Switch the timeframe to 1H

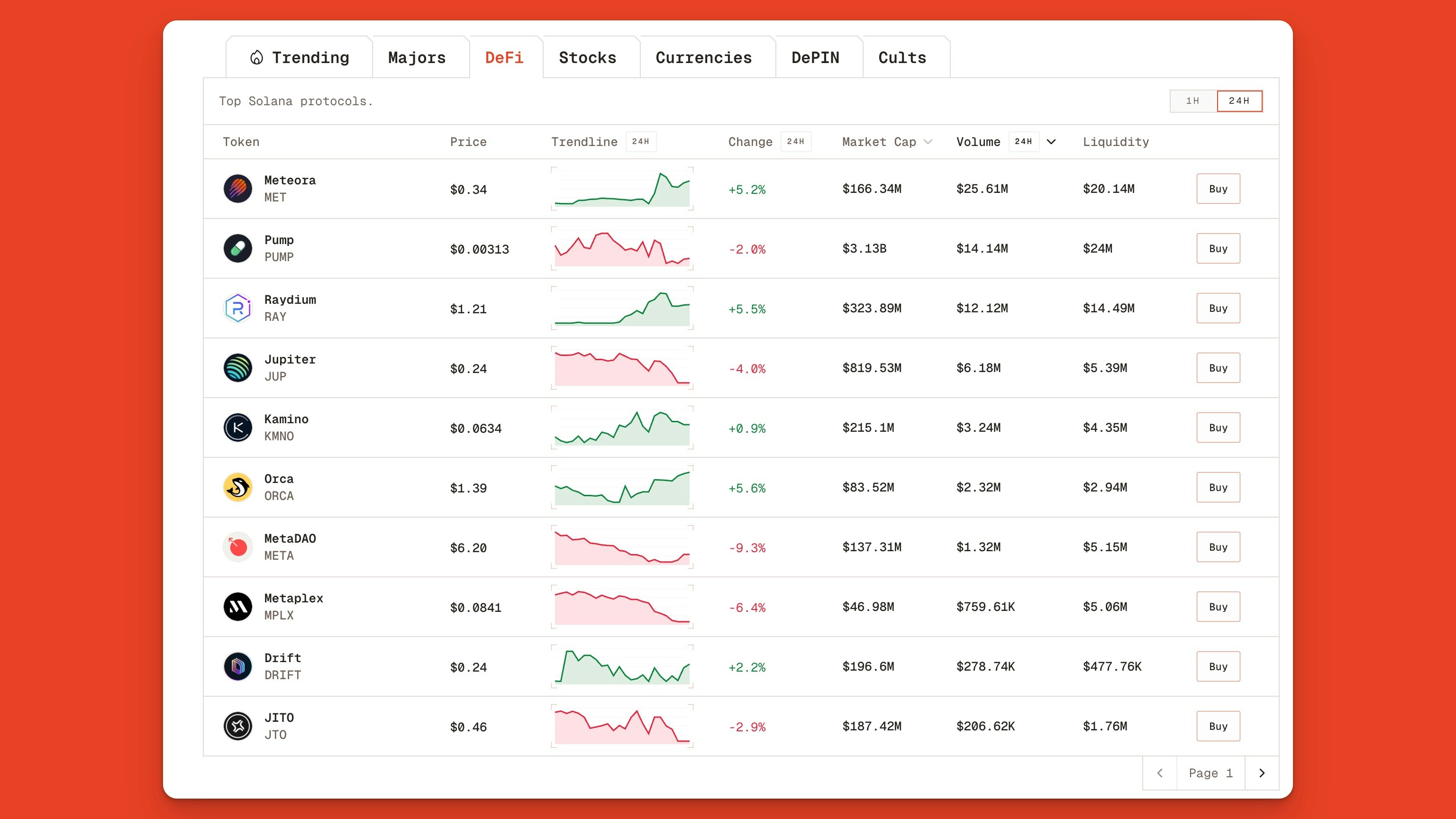[x=1192, y=100]
